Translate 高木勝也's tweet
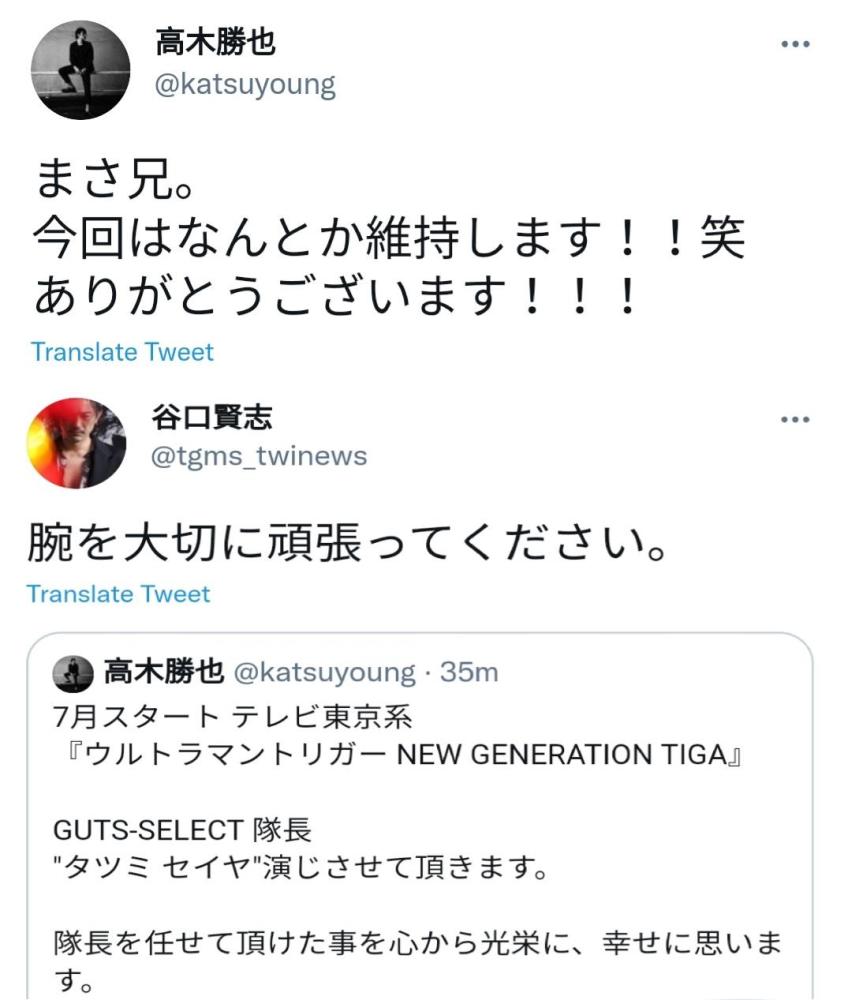Screen dimensions: 848x1000 click(x=122, y=352)
